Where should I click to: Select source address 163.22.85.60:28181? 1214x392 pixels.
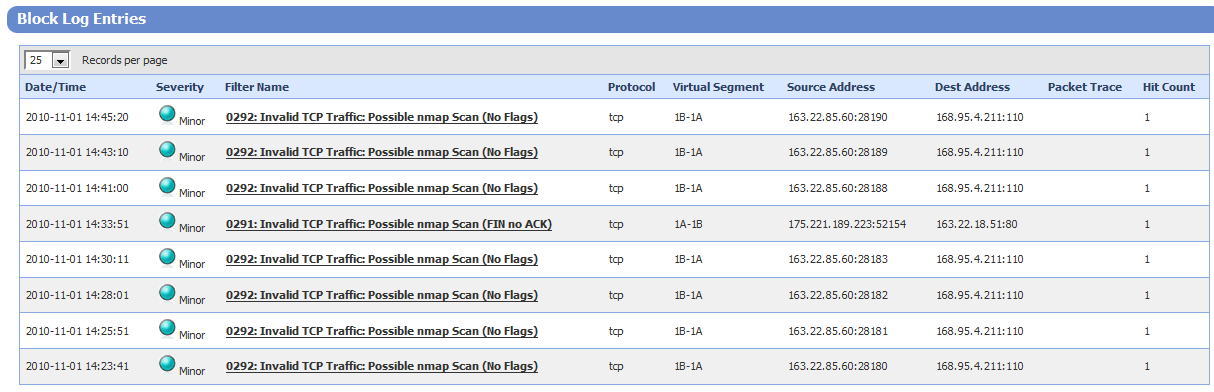click(838, 330)
